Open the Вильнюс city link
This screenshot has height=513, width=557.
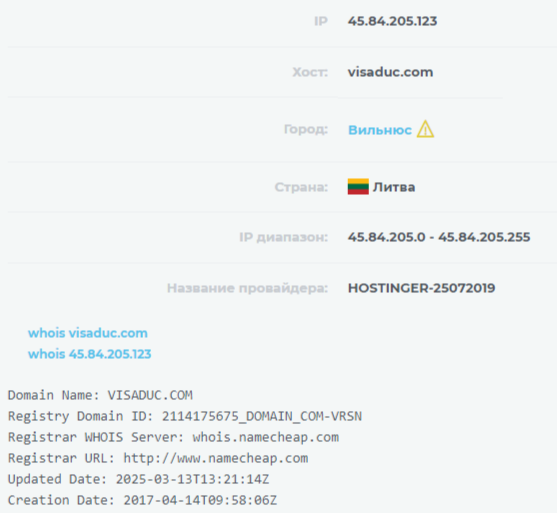pyautogui.click(x=380, y=130)
